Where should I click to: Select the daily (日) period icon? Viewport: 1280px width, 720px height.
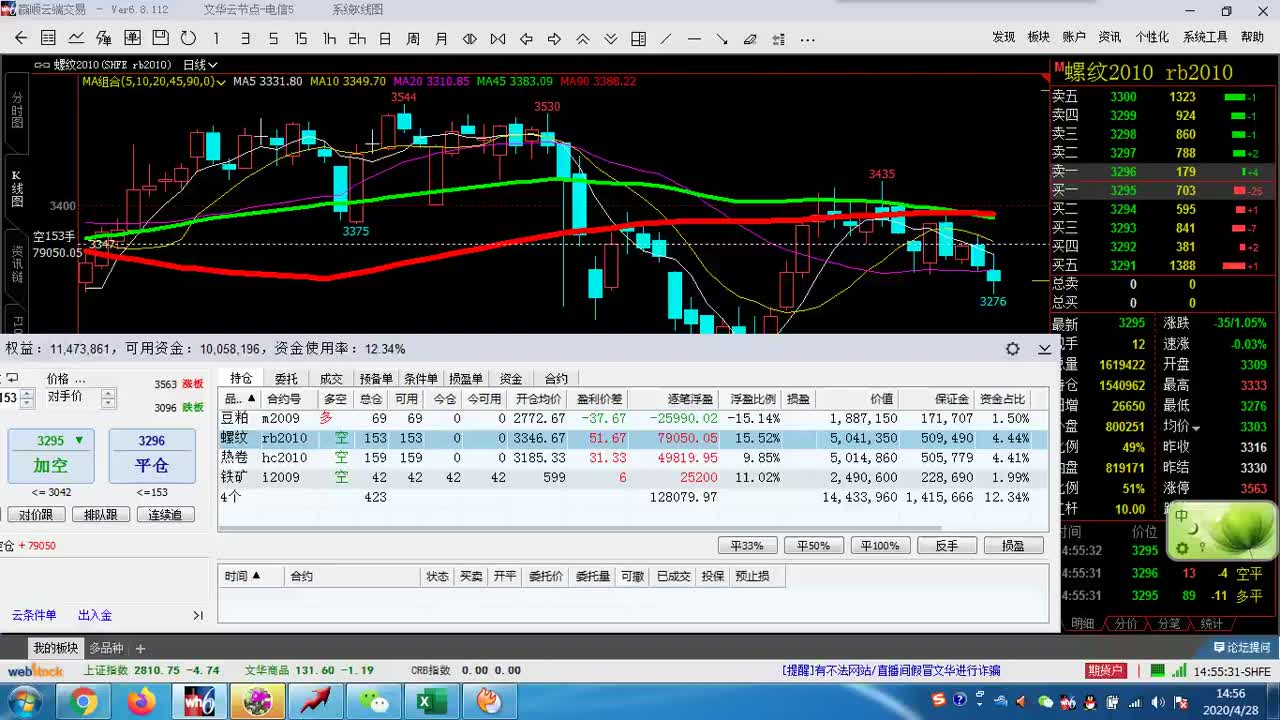[x=385, y=38]
